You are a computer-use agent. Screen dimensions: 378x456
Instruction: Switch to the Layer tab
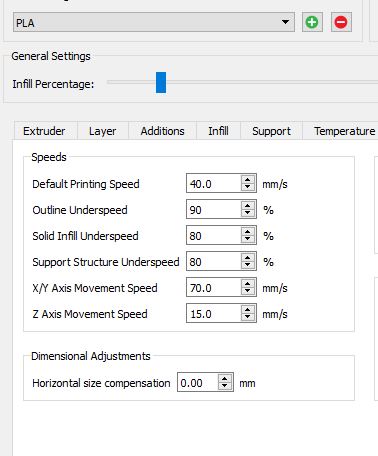[x=103, y=131]
